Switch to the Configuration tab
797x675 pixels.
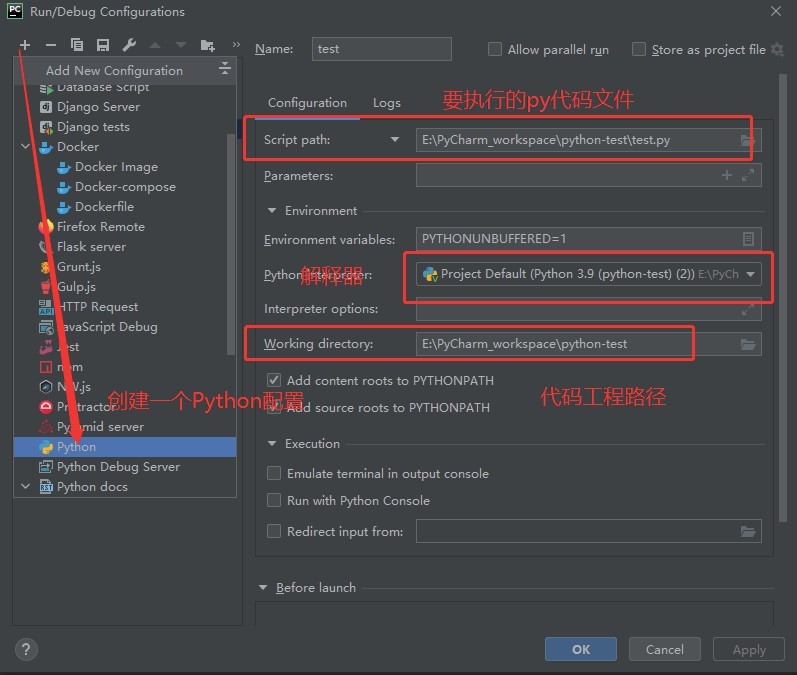click(x=307, y=103)
